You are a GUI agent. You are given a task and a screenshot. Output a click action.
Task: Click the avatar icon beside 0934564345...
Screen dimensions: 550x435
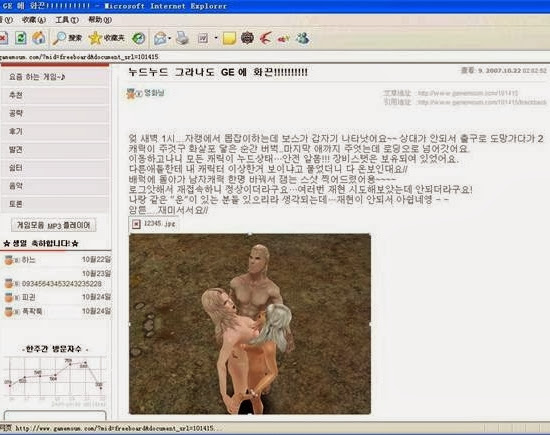(9, 283)
